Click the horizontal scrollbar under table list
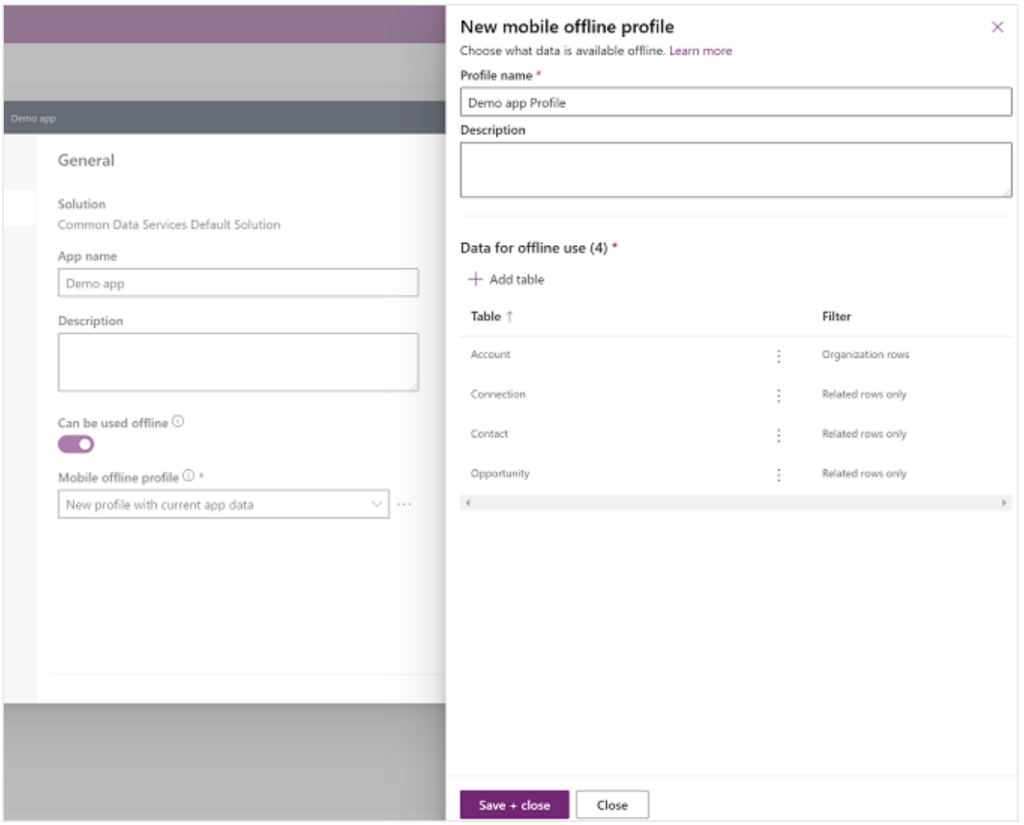The image size is (1024, 825). [735, 502]
